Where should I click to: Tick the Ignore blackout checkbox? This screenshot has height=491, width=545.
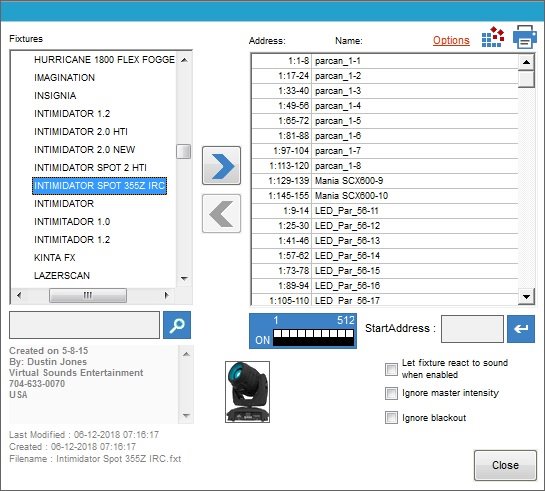[391, 417]
